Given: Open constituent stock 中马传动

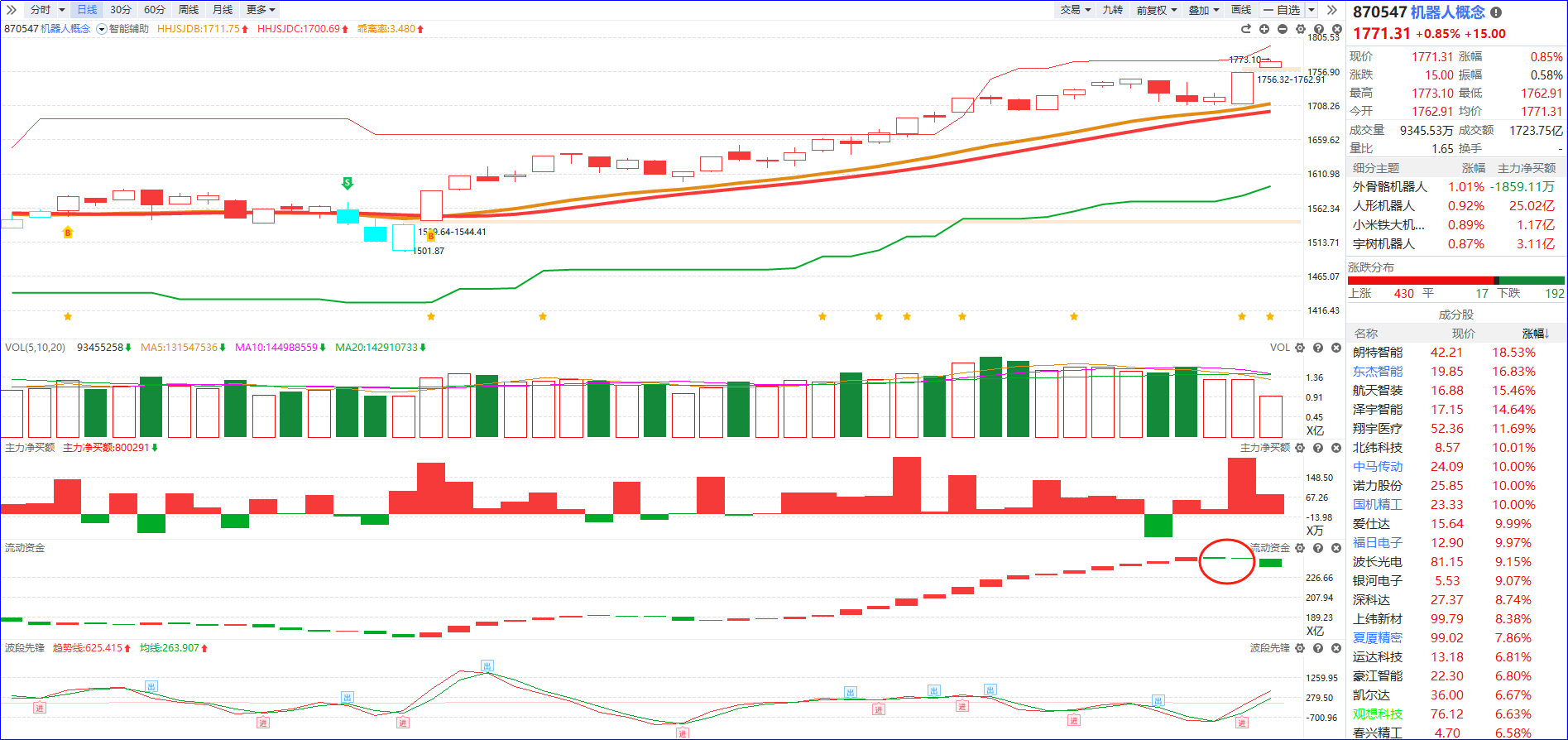Looking at the screenshot, I should [x=1378, y=467].
